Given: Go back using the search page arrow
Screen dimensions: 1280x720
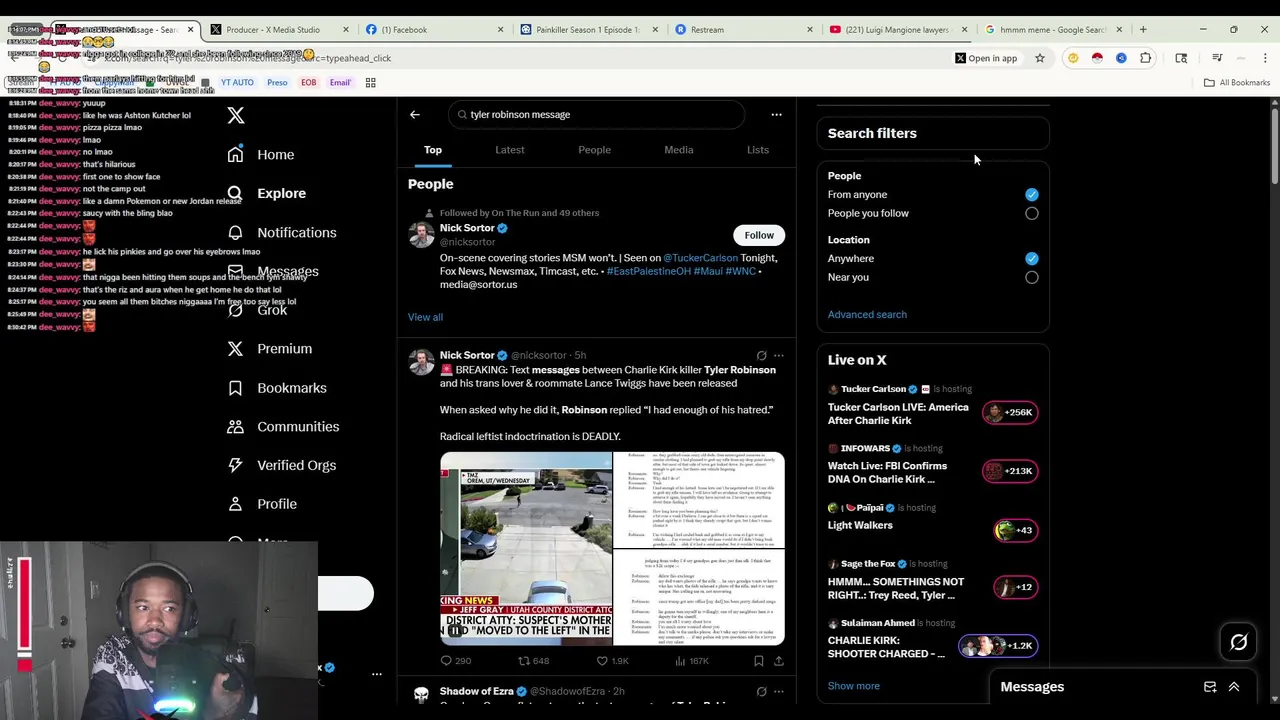Looking at the screenshot, I should (x=415, y=114).
